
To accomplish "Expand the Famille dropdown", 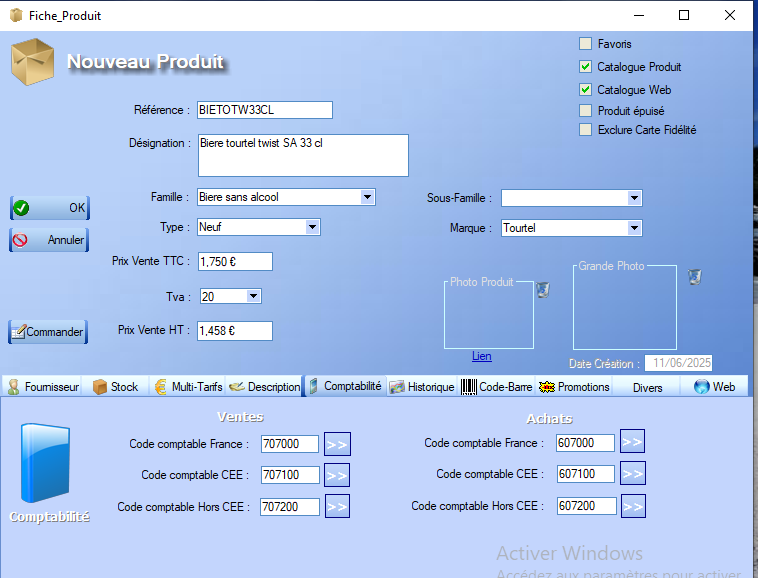I will pyautogui.click(x=367, y=197).
